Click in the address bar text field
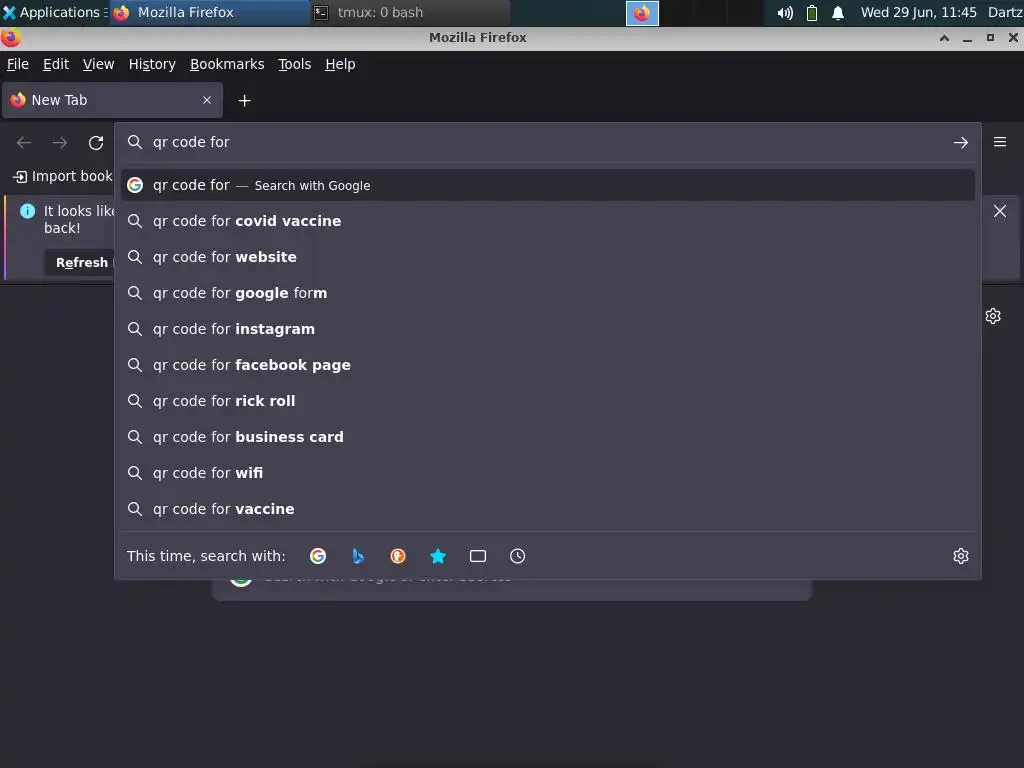Viewport: 1024px width, 768px height. click(547, 142)
